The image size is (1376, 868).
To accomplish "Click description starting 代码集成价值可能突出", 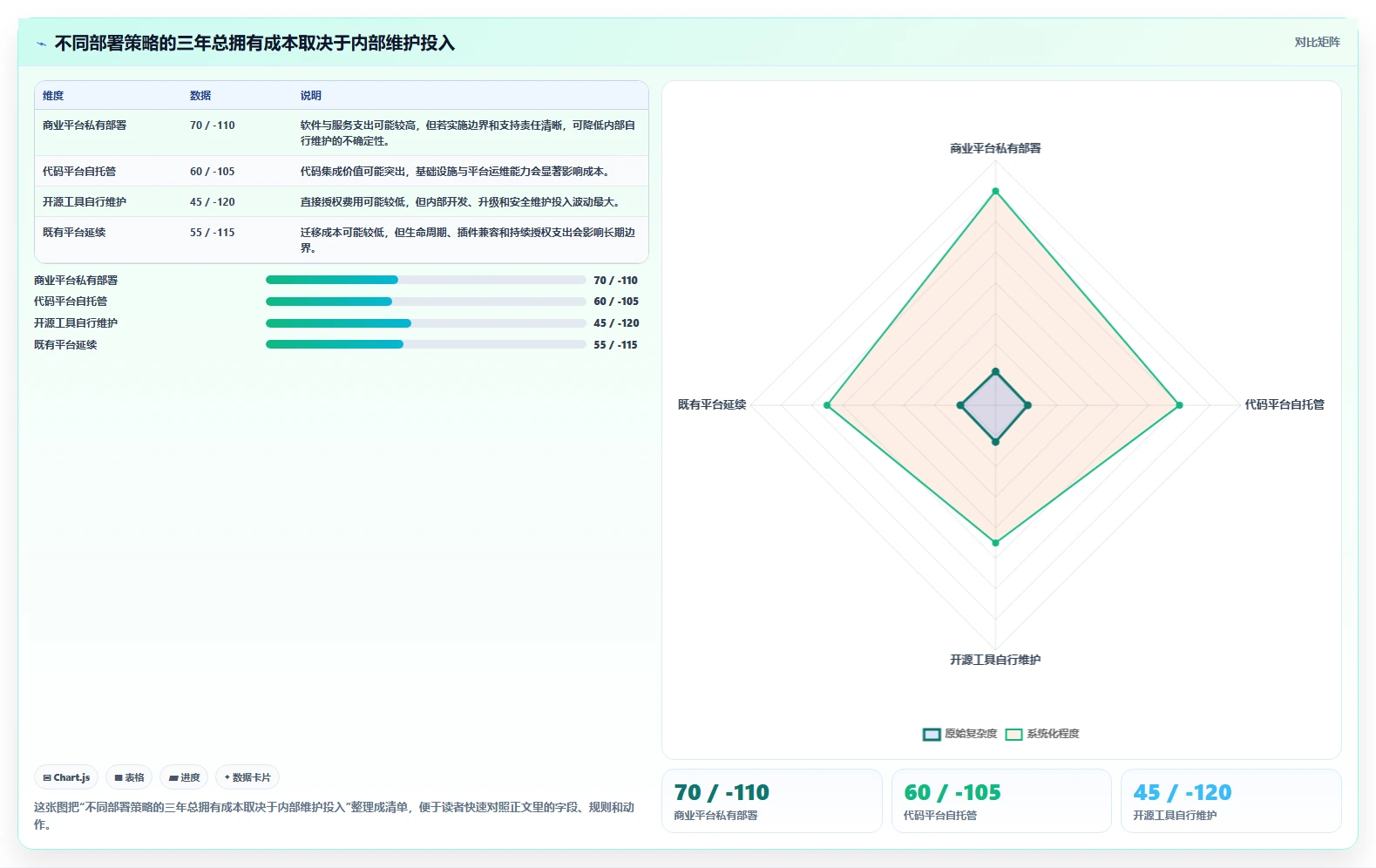I will (x=457, y=172).
